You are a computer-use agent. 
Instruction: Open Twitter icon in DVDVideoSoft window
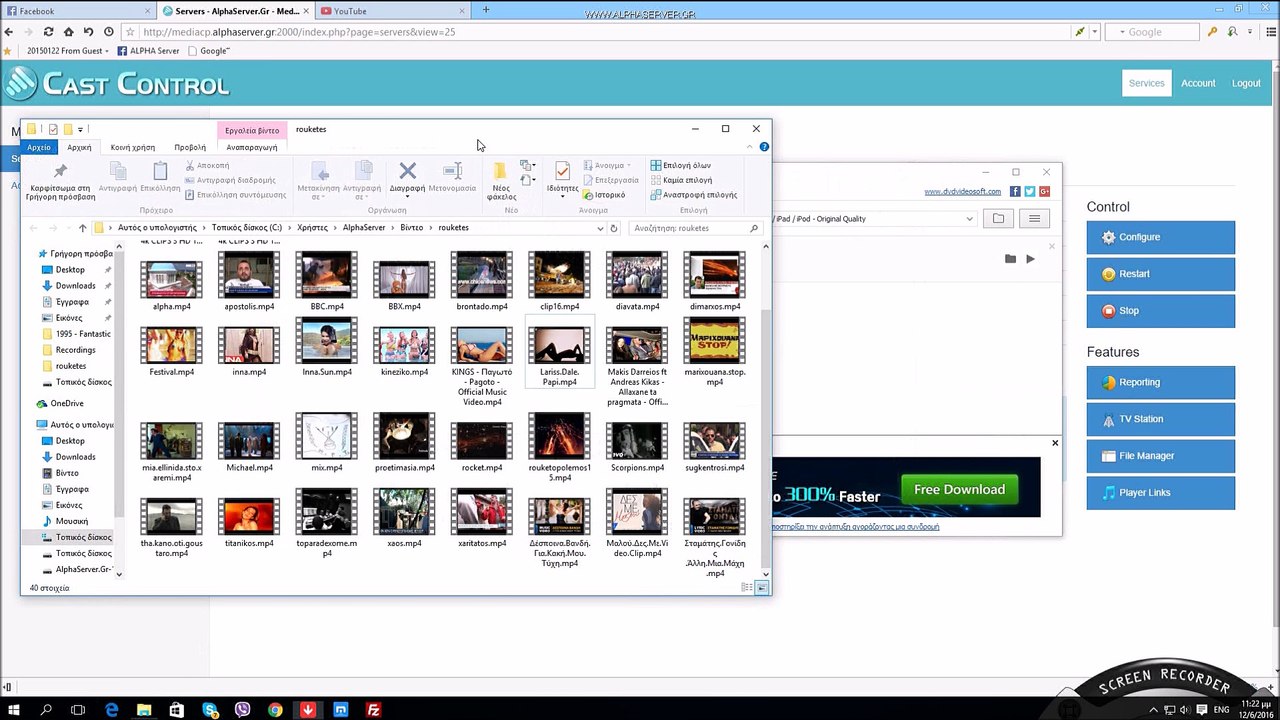point(1030,191)
